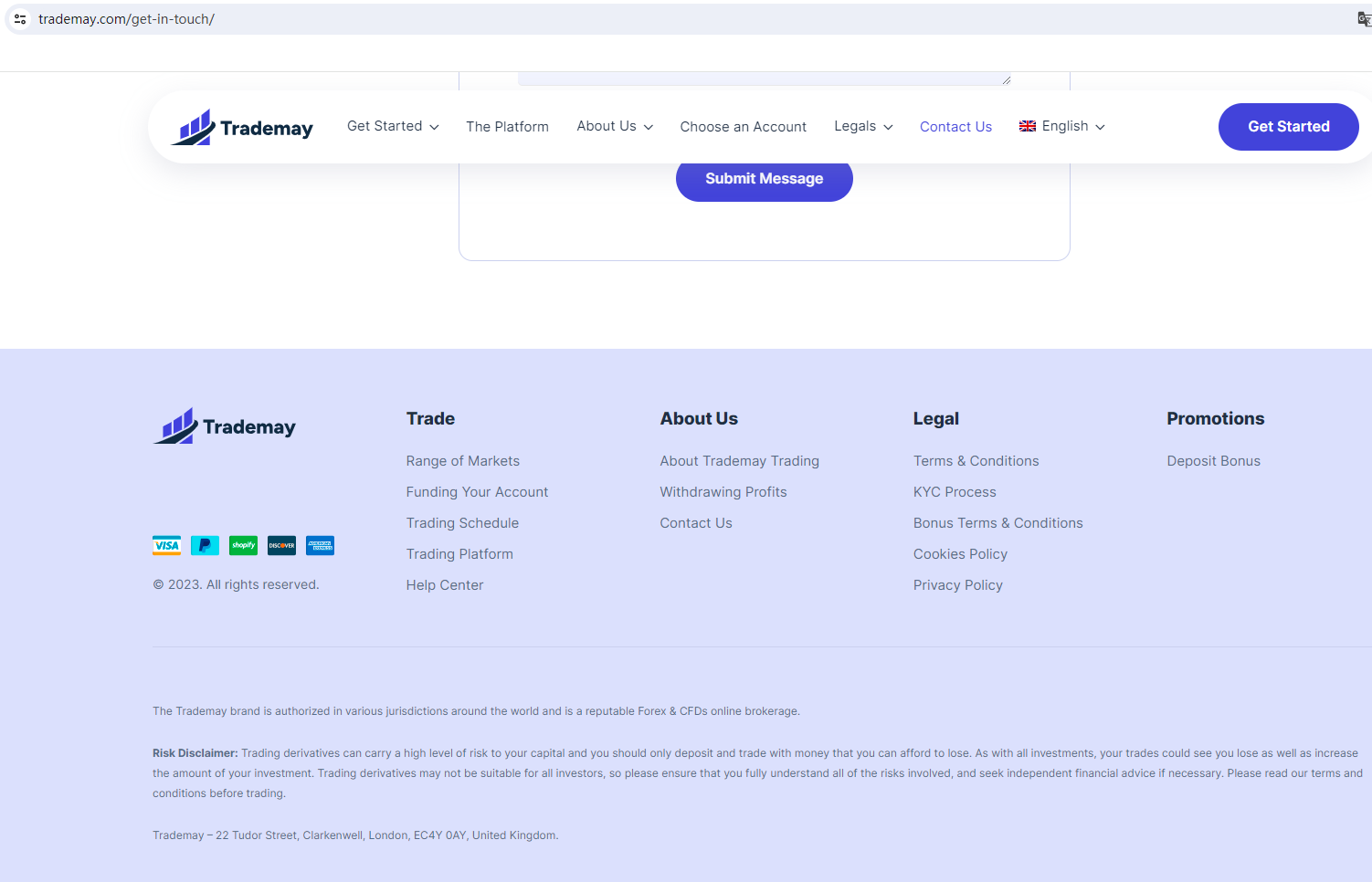Open the Trading Schedule link
Viewport: 1372px width, 882px height.
[x=463, y=523]
